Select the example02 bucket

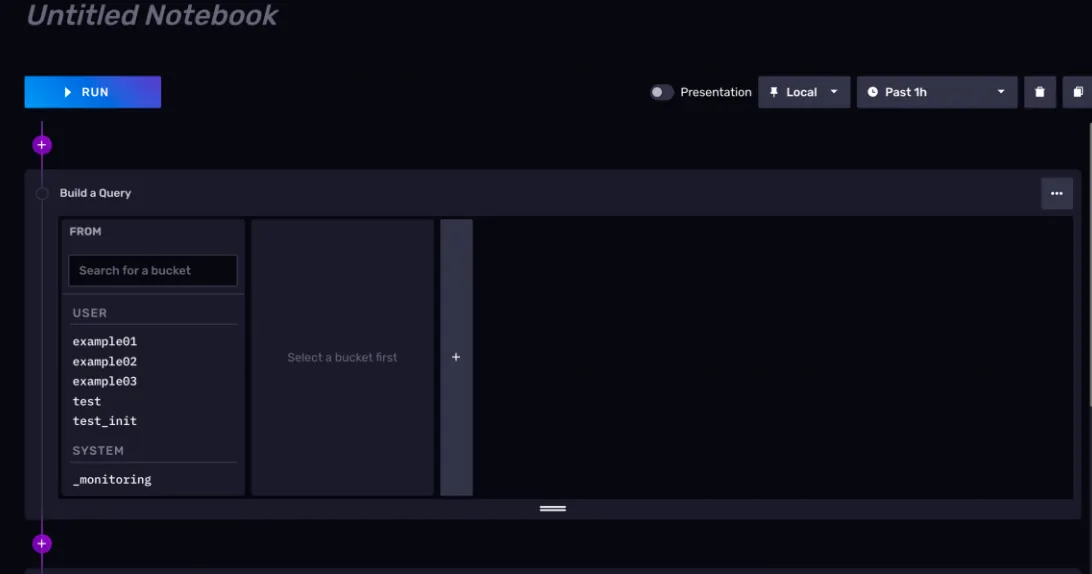[x=105, y=361]
